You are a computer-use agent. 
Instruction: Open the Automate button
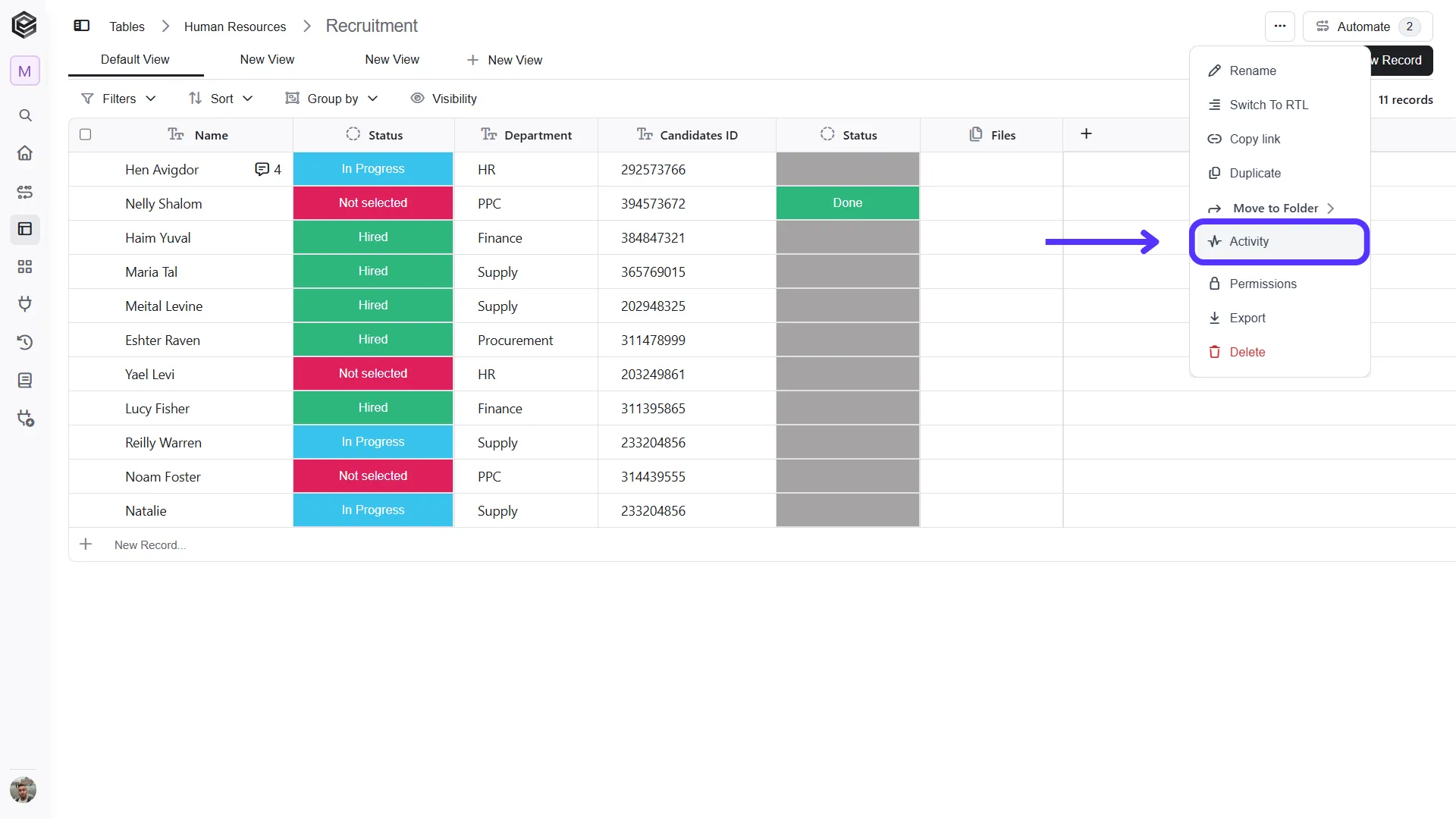1367,27
